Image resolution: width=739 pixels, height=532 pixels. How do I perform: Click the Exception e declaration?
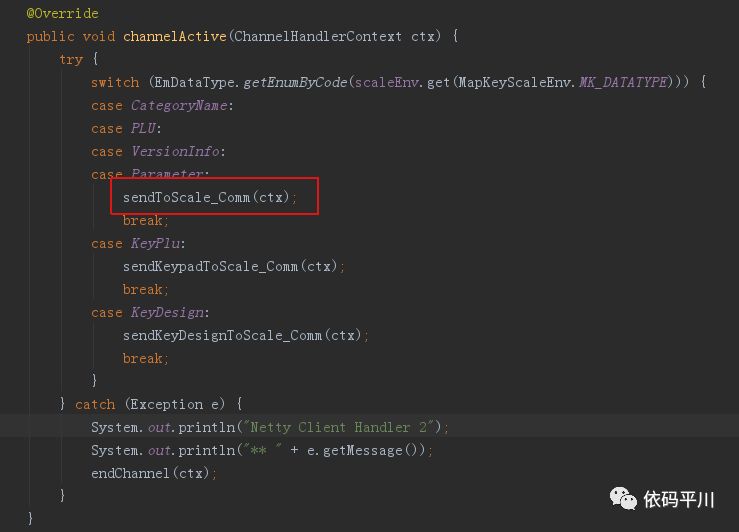(175, 404)
